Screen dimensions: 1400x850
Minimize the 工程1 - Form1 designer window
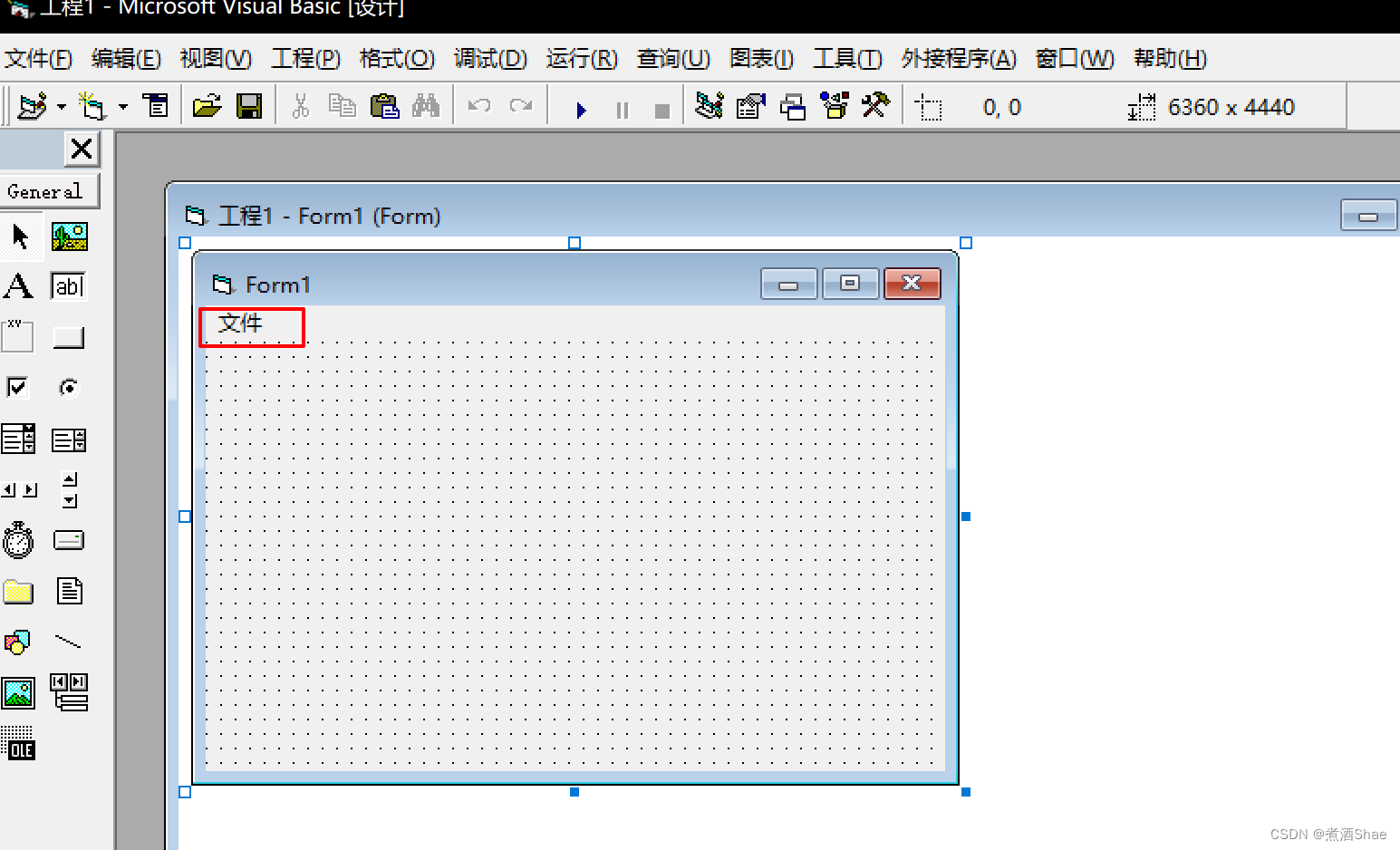[1368, 217]
